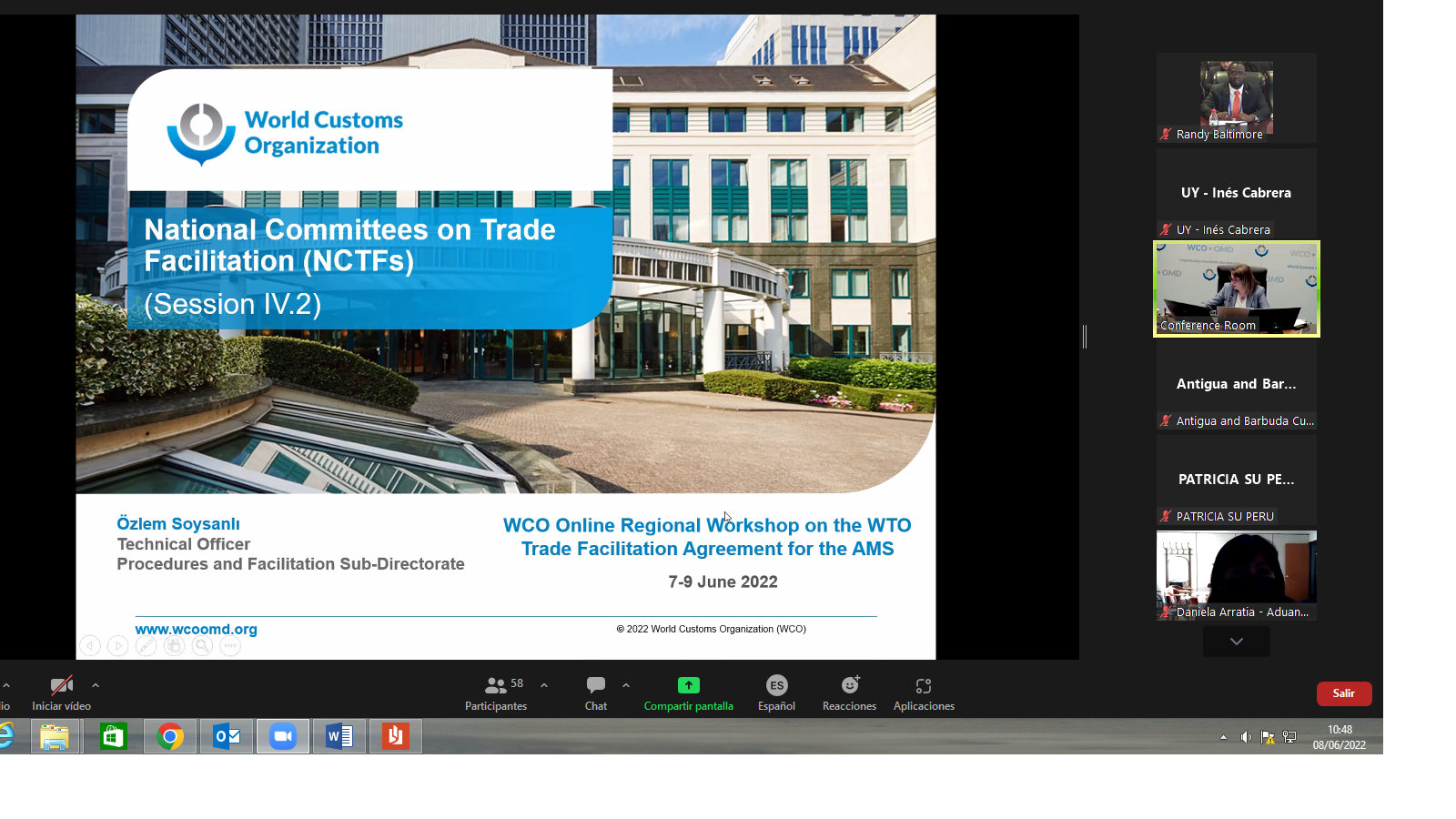1456x819 pixels.
Task: Show more participants with down chevron
Action: pos(1237,642)
